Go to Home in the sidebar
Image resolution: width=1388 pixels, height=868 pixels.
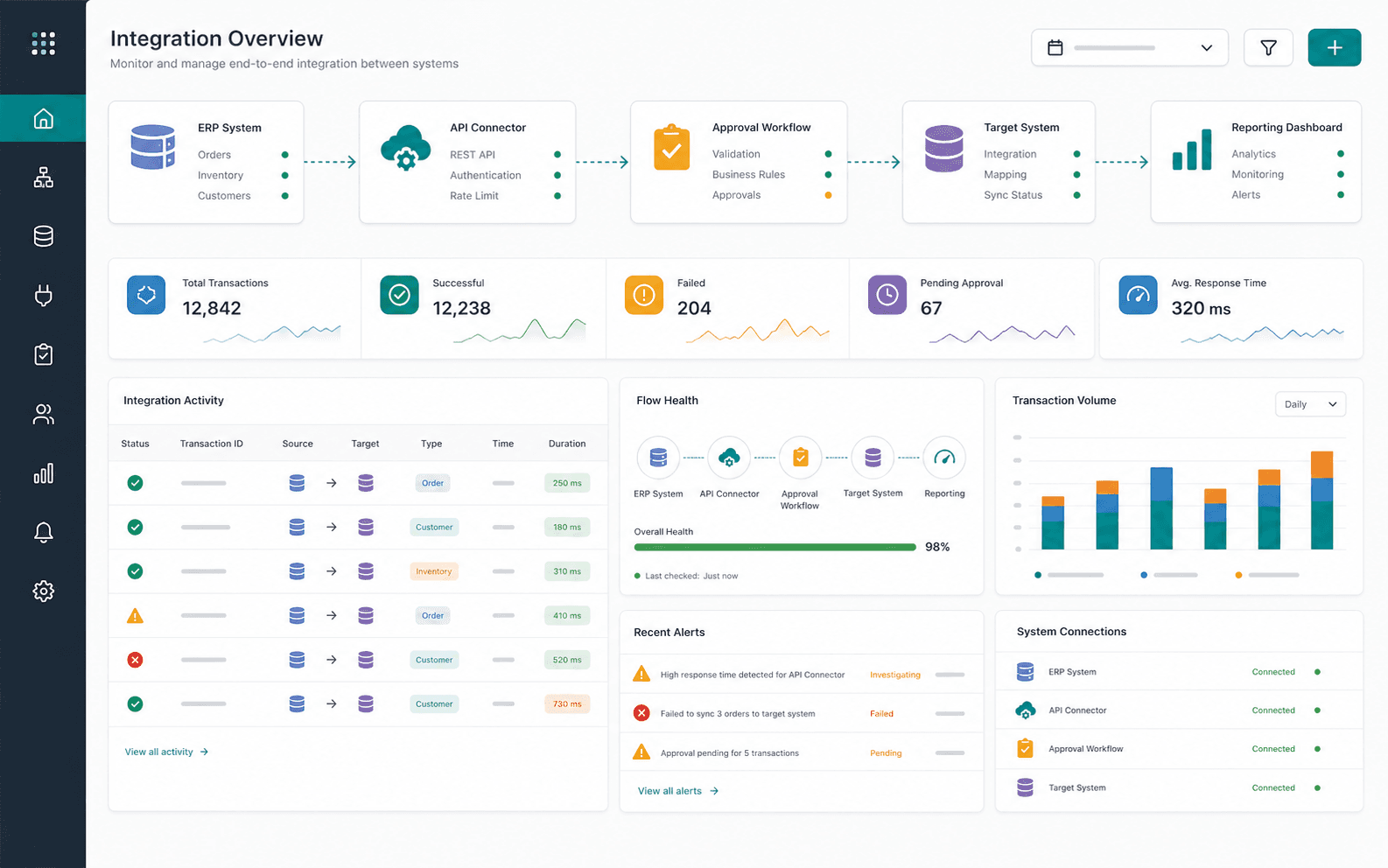(43, 118)
